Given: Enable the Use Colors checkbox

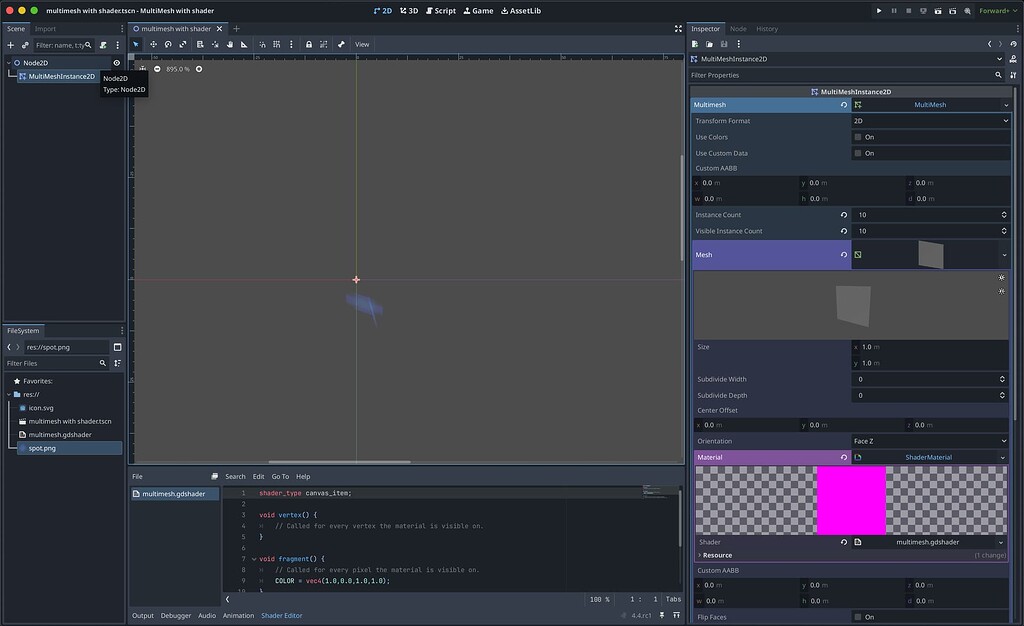Looking at the screenshot, I should [x=858, y=137].
